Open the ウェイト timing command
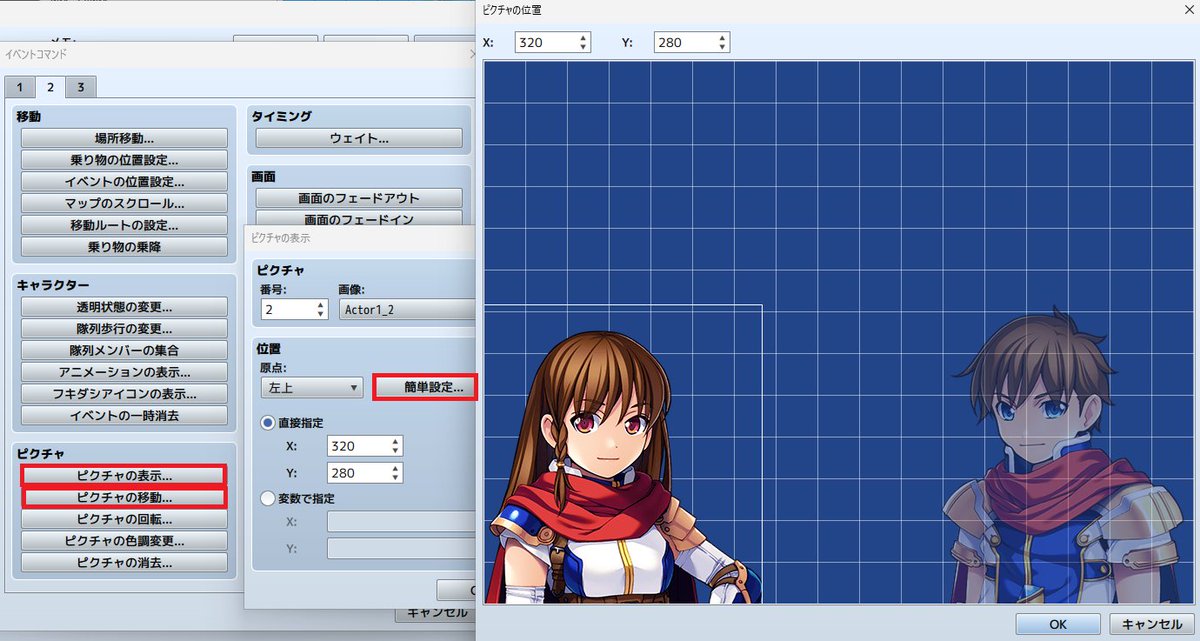 (x=359, y=138)
